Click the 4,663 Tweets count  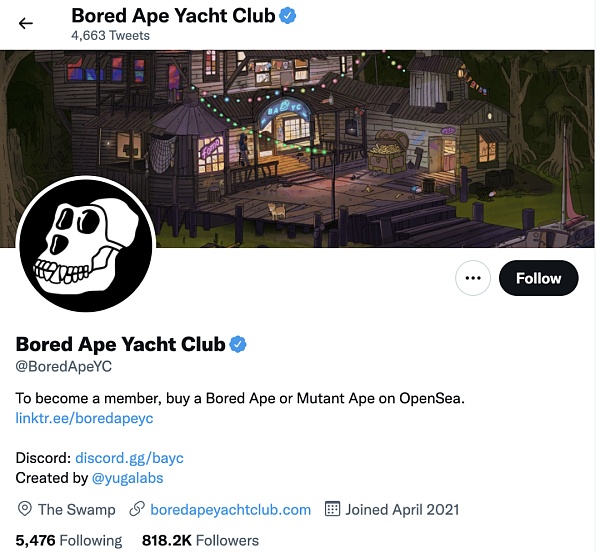pos(110,36)
